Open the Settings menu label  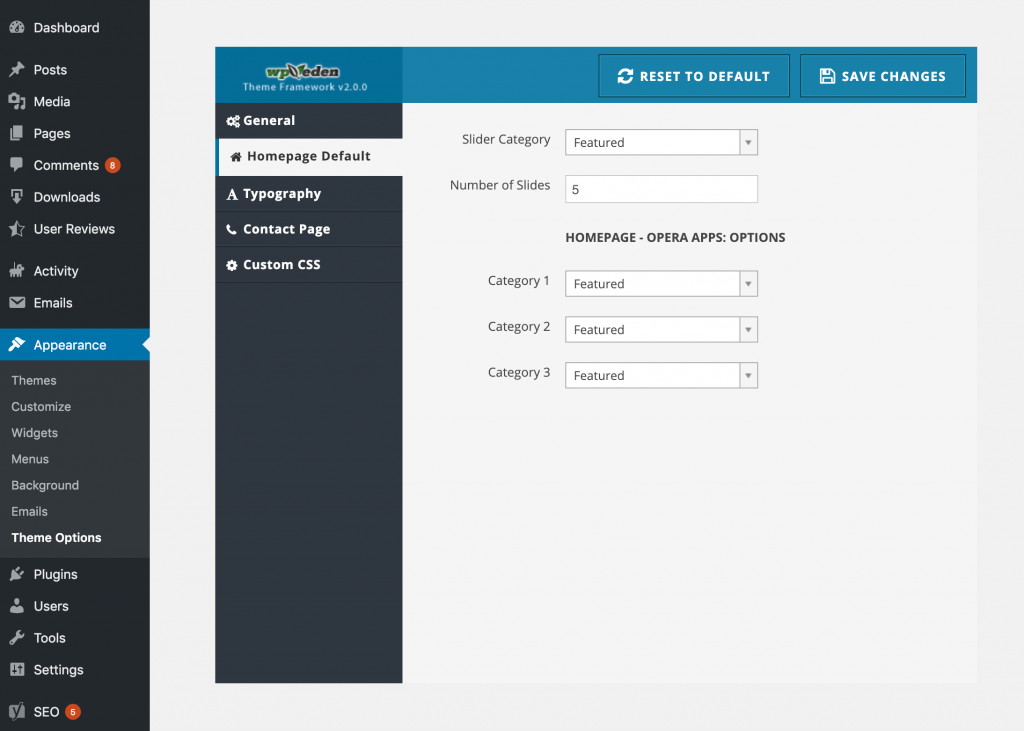coord(59,670)
